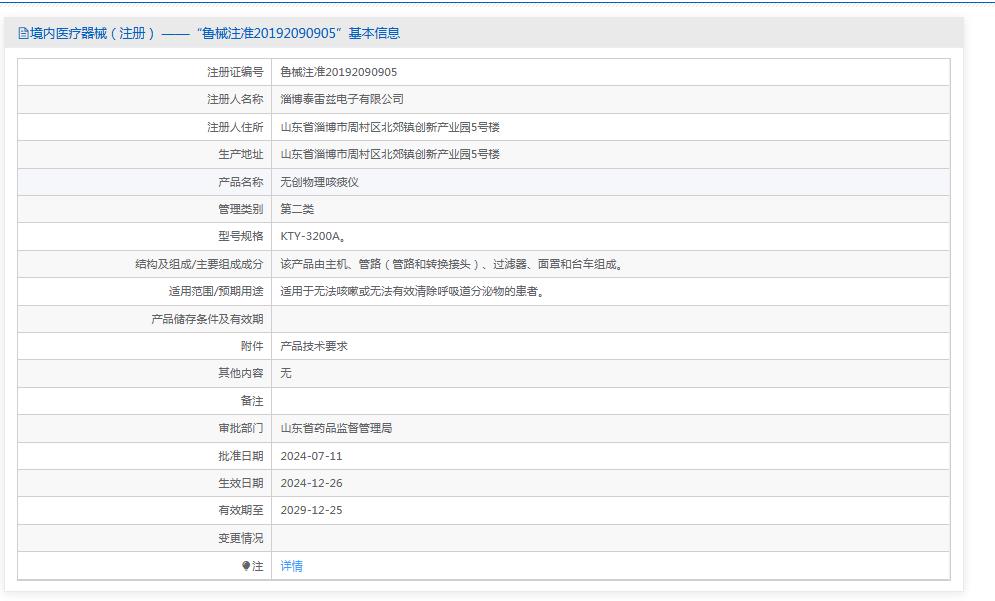Image resolution: width=995 pixels, height=601 pixels.
Task: Click the 适用范围/预期用途 label
Action: [216, 291]
